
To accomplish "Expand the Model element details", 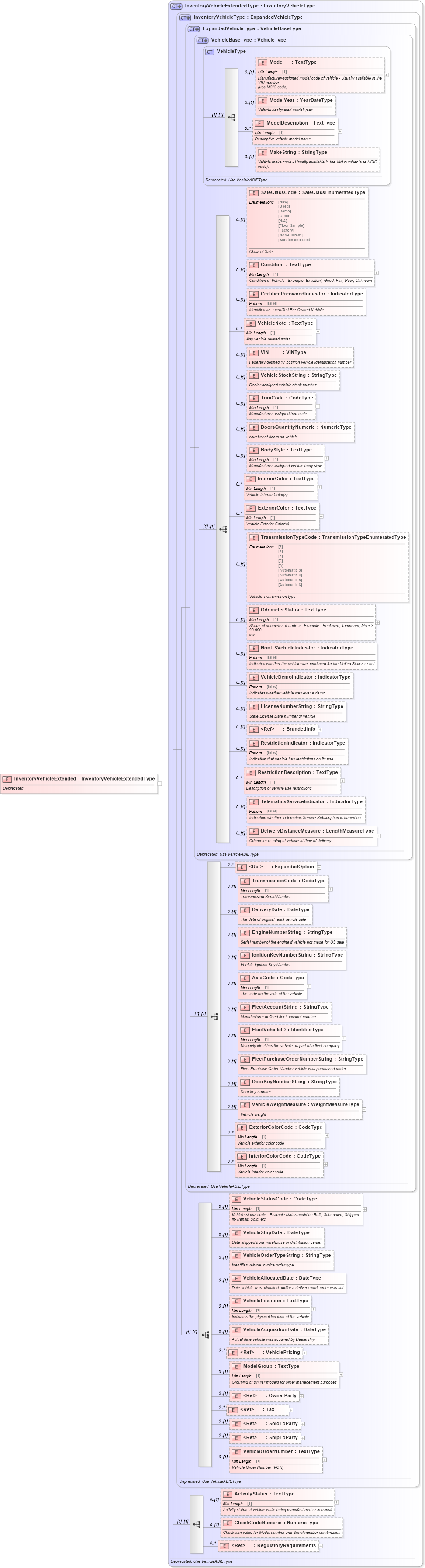I will 387,76.
